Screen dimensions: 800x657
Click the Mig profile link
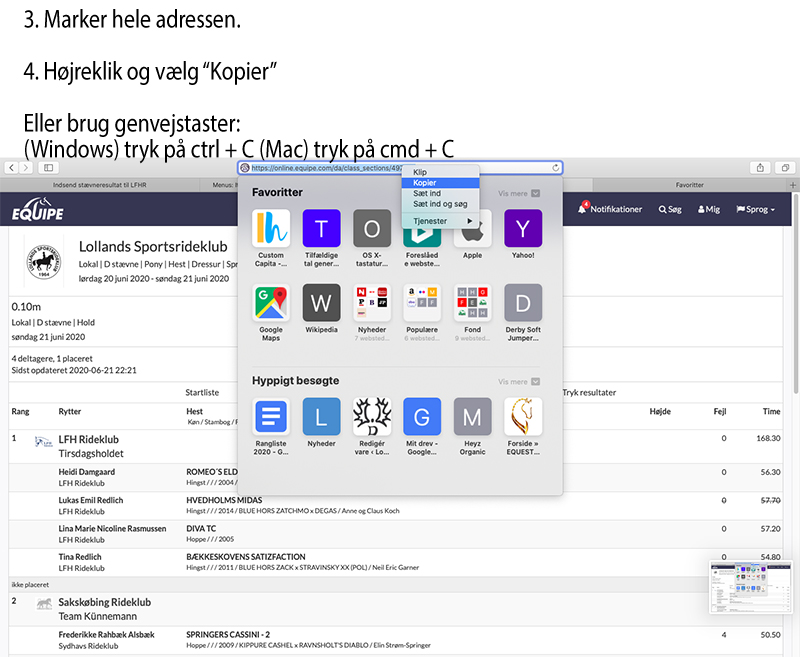707,209
